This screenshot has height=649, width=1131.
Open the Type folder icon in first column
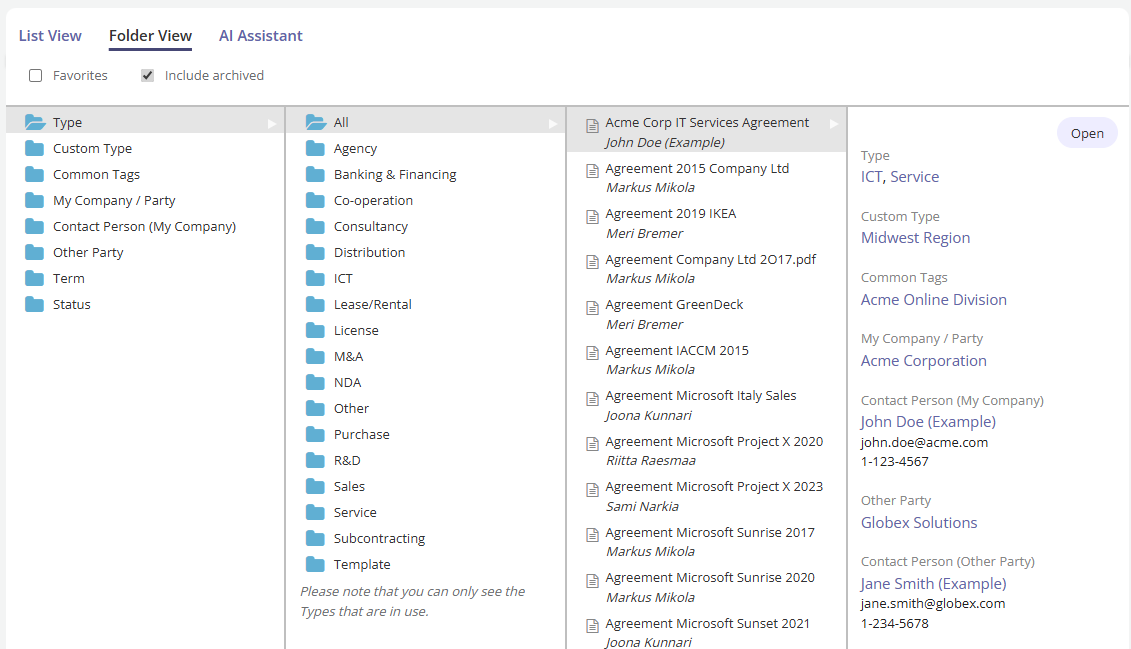tap(35, 121)
